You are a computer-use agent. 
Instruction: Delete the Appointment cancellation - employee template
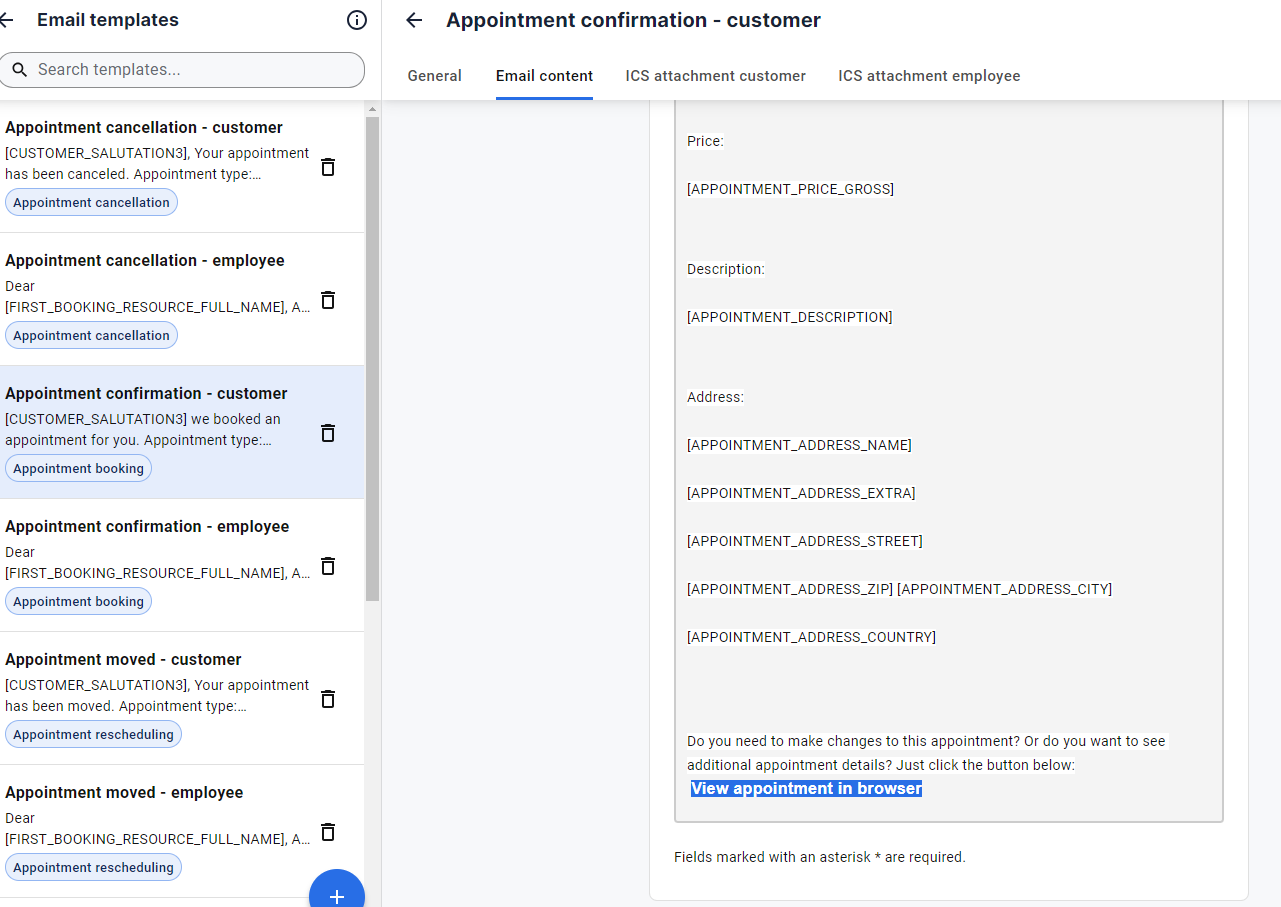pyautogui.click(x=327, y=300)
